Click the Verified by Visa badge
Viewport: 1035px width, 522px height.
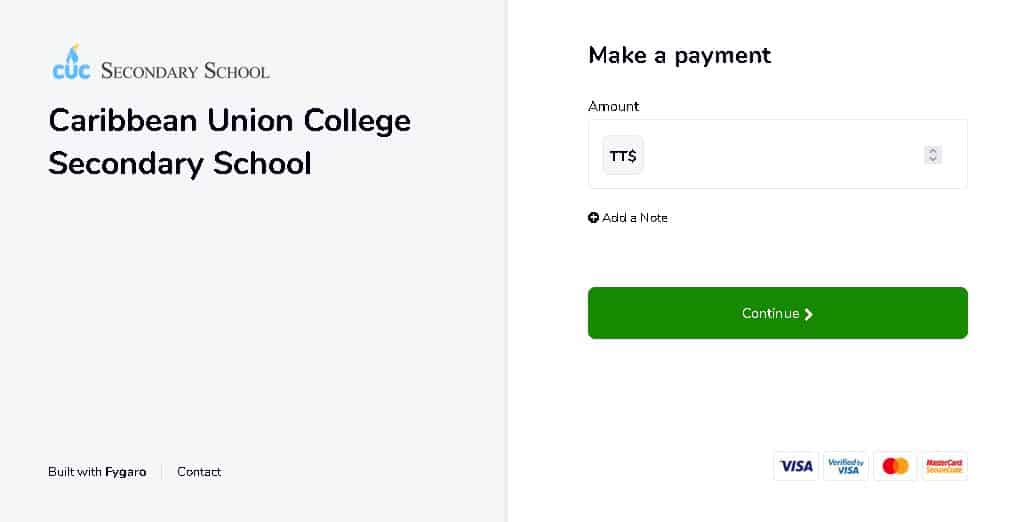(846, 466)
